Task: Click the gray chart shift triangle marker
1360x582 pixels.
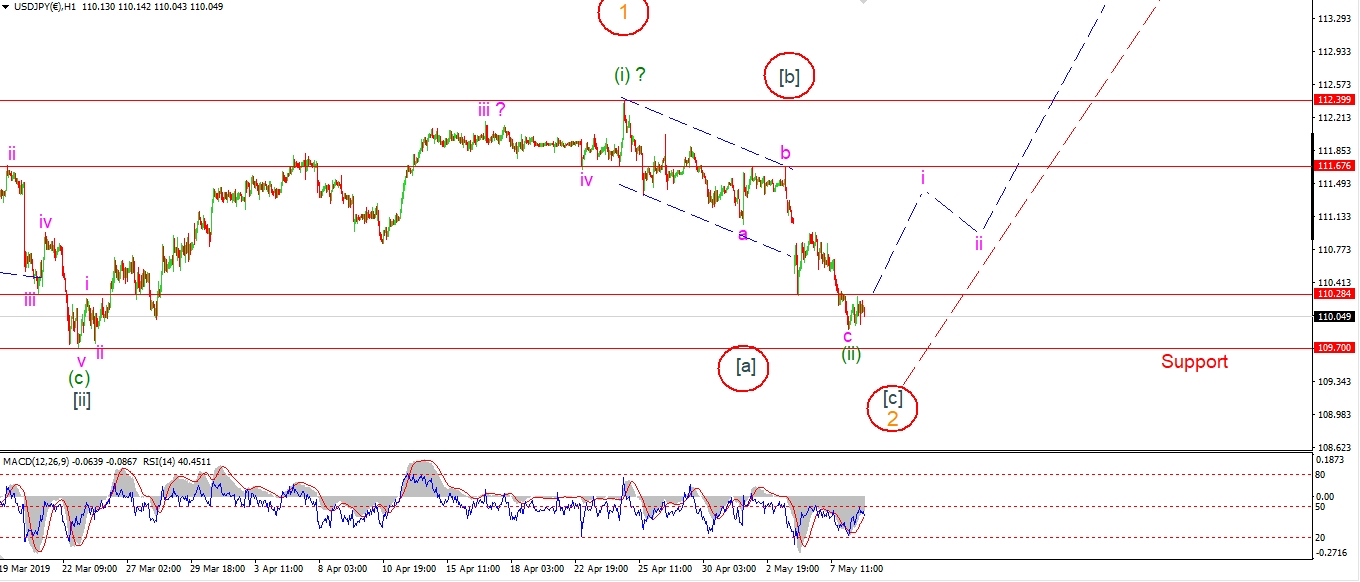Action: tap(862, 3)
